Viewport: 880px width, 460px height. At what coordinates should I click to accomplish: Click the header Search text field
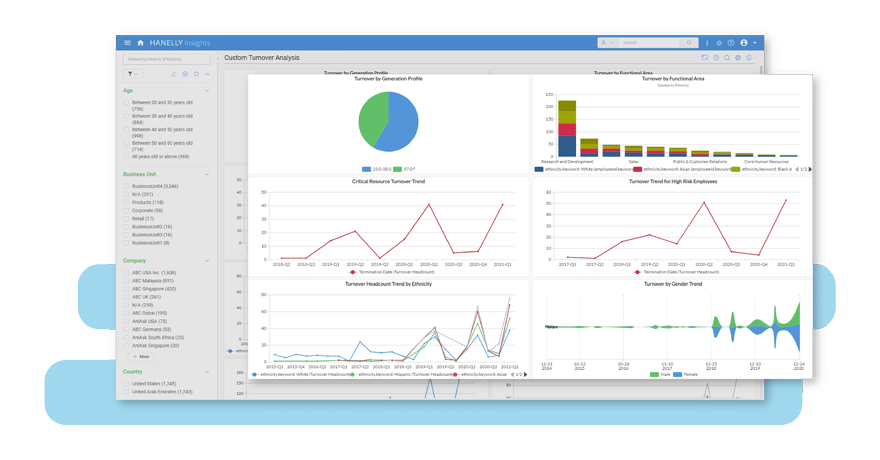coord(650,43)
